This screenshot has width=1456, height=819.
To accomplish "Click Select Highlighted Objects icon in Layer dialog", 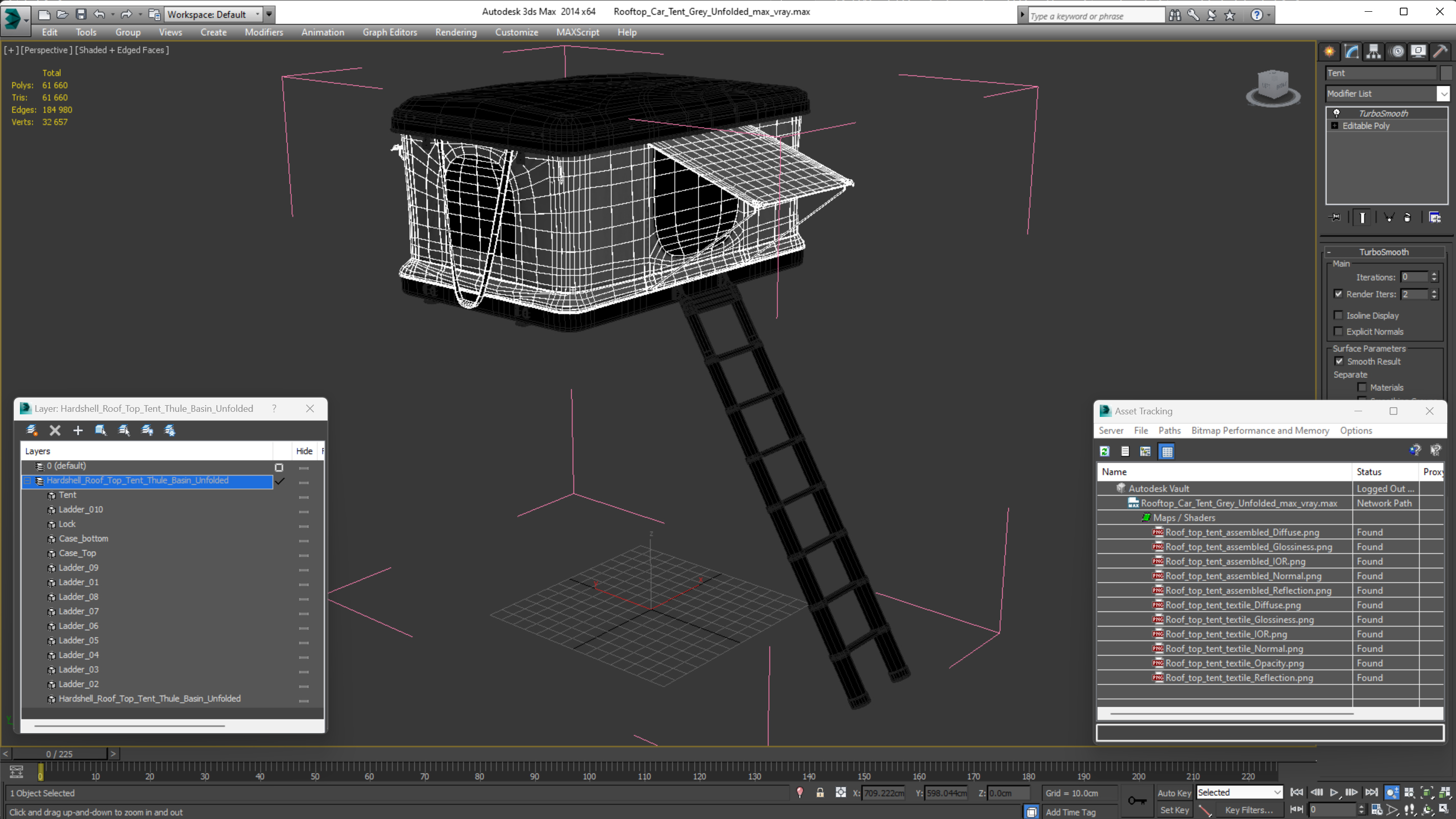I will 101,430.
